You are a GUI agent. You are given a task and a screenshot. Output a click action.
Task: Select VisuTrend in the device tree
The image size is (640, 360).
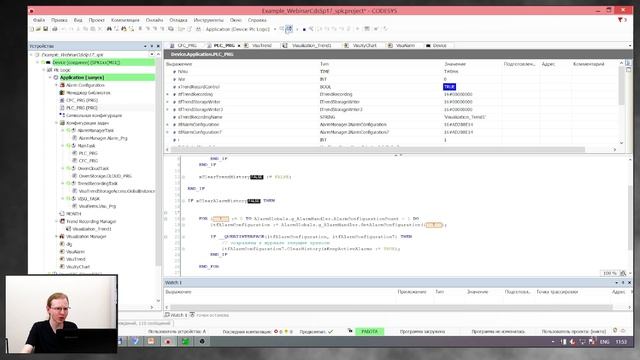tap(76, 259)
